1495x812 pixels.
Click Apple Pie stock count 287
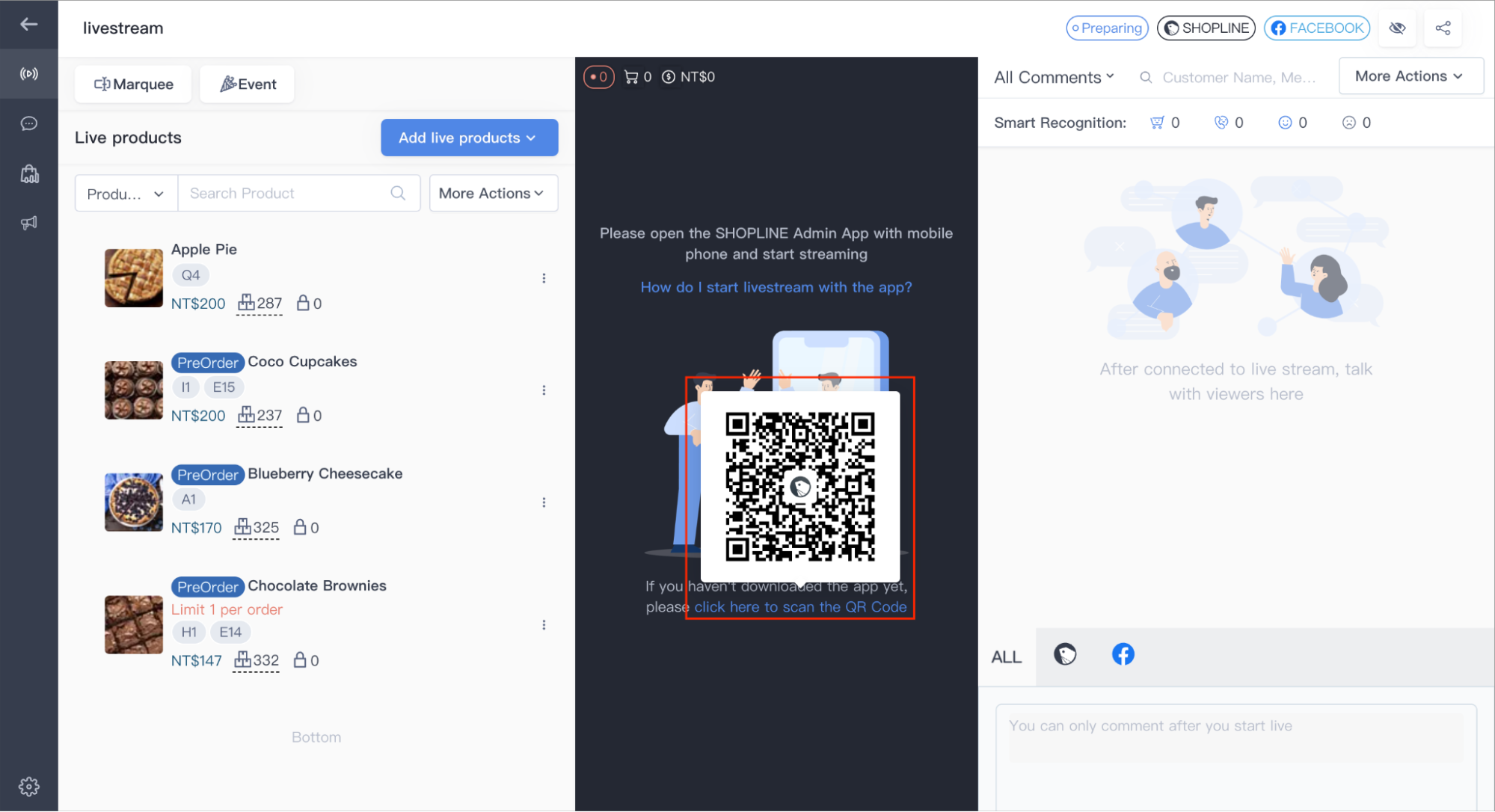(x=260, y=304)
